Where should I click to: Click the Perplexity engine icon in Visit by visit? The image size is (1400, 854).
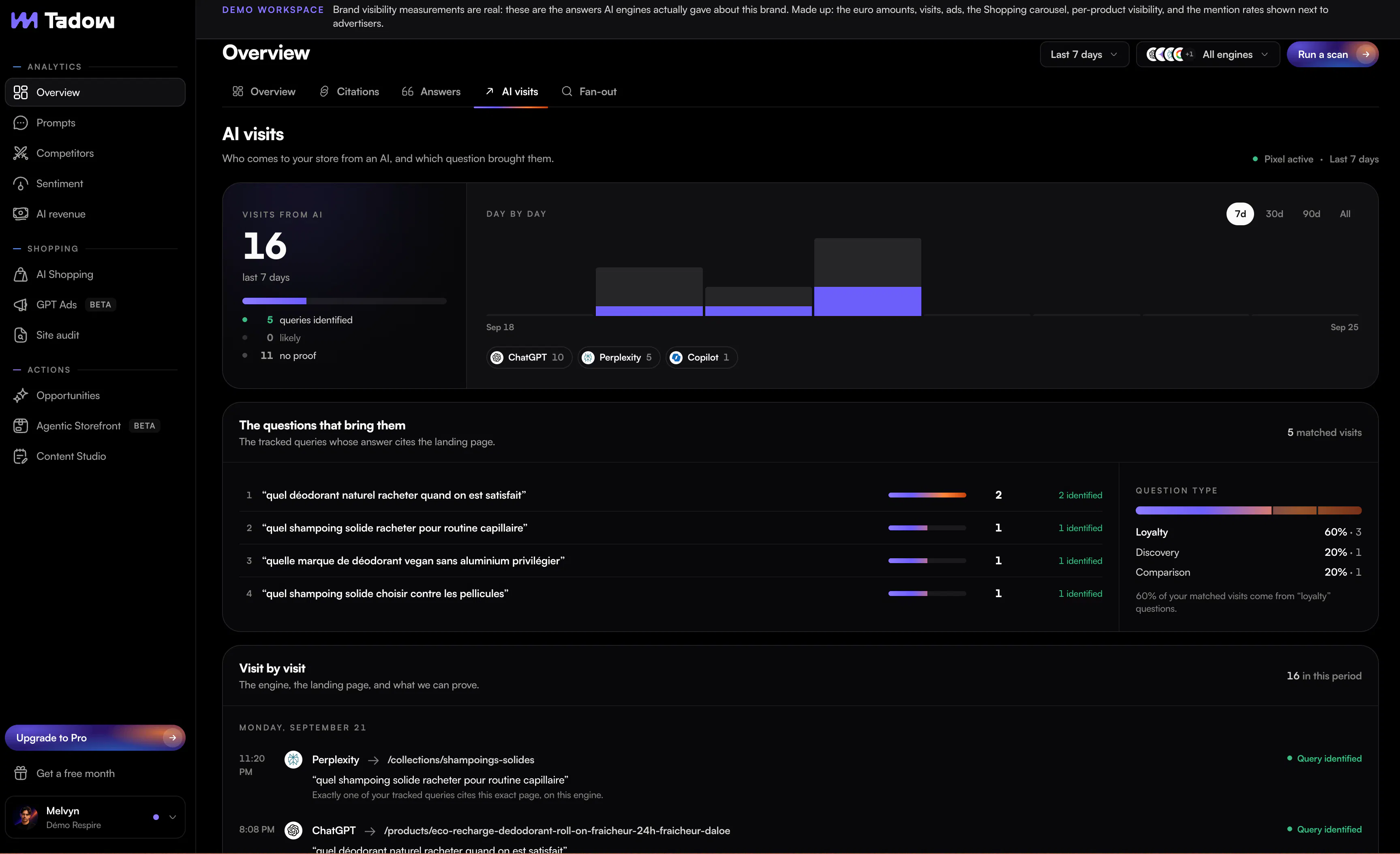(293, 759)
